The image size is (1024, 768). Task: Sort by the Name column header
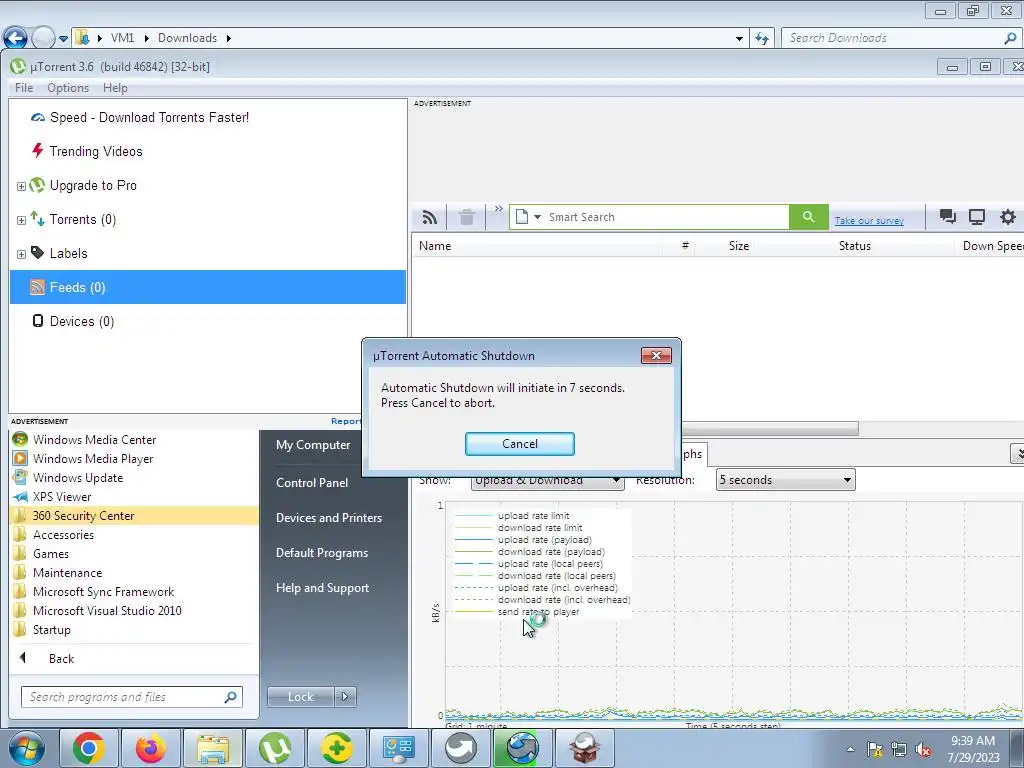point(435,246)
